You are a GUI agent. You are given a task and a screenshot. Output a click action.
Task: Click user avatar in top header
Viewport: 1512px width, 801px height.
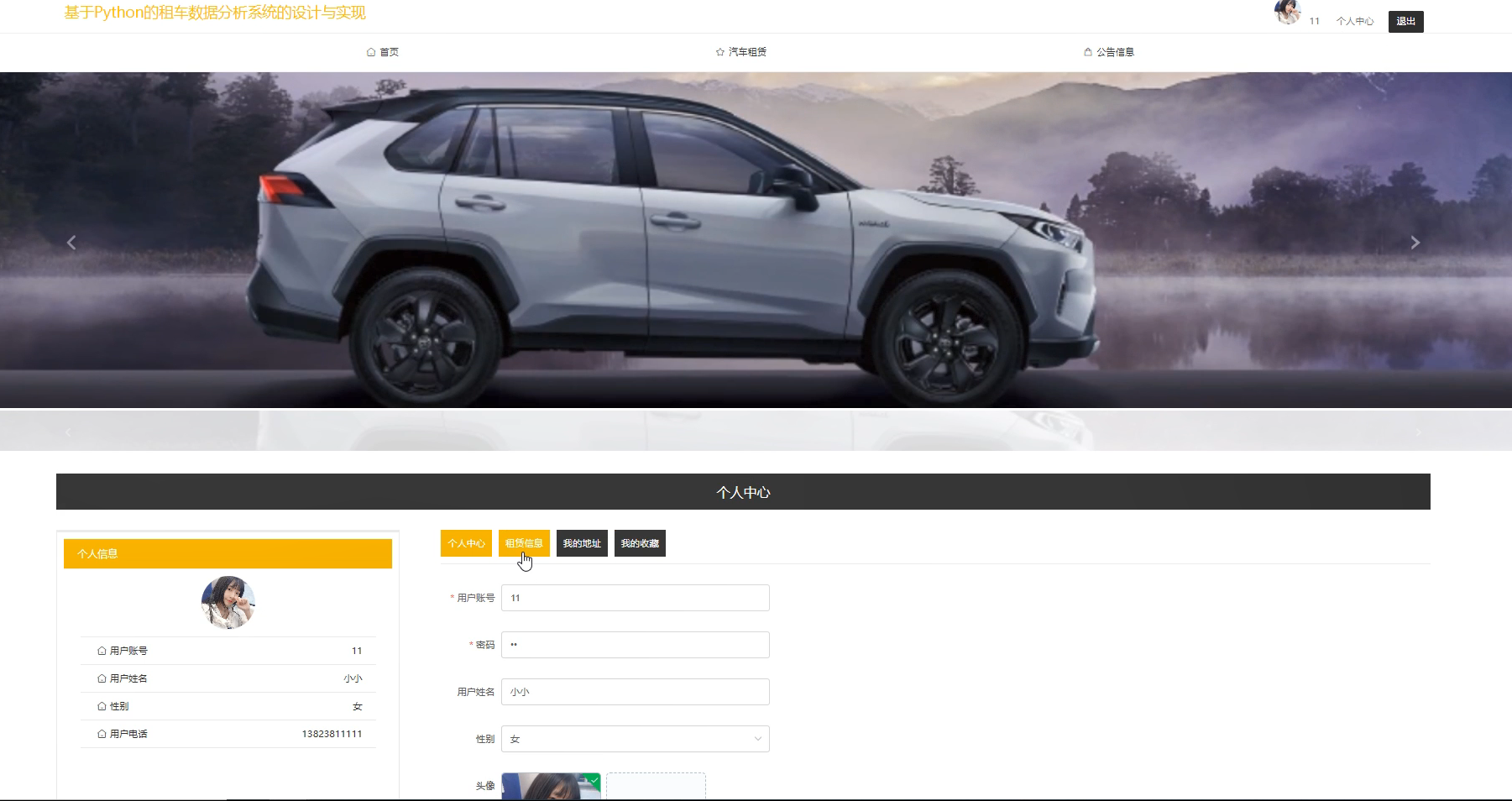click(1286, 13)
